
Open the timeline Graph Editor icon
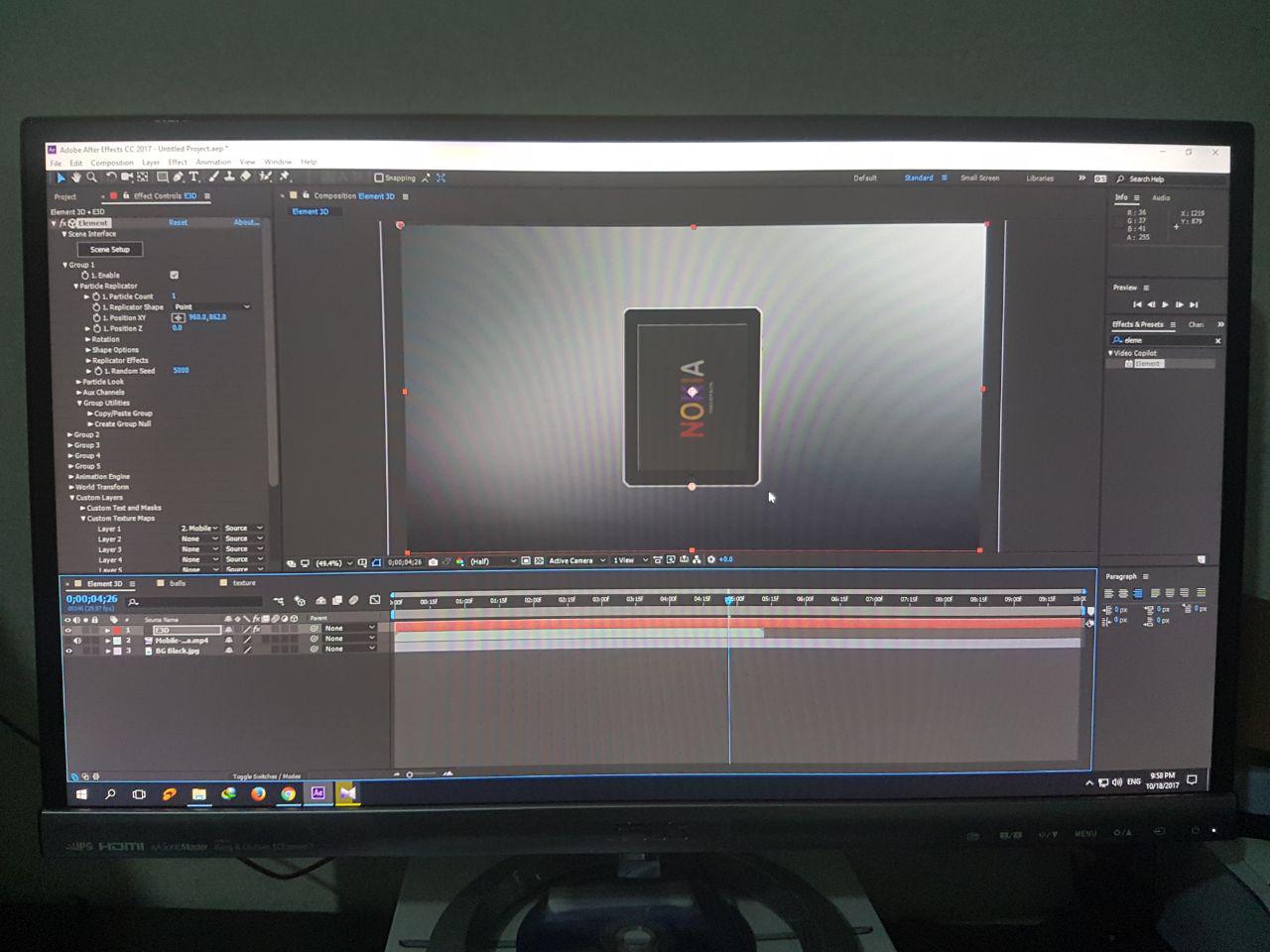375,600
